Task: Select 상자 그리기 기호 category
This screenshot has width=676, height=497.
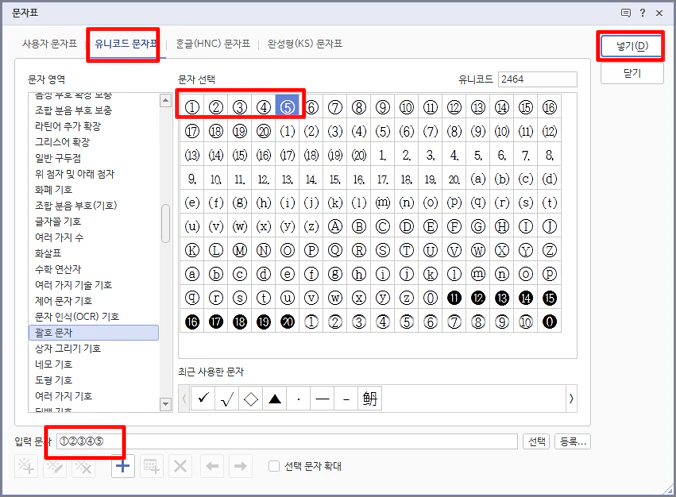Action: [68, 349]
